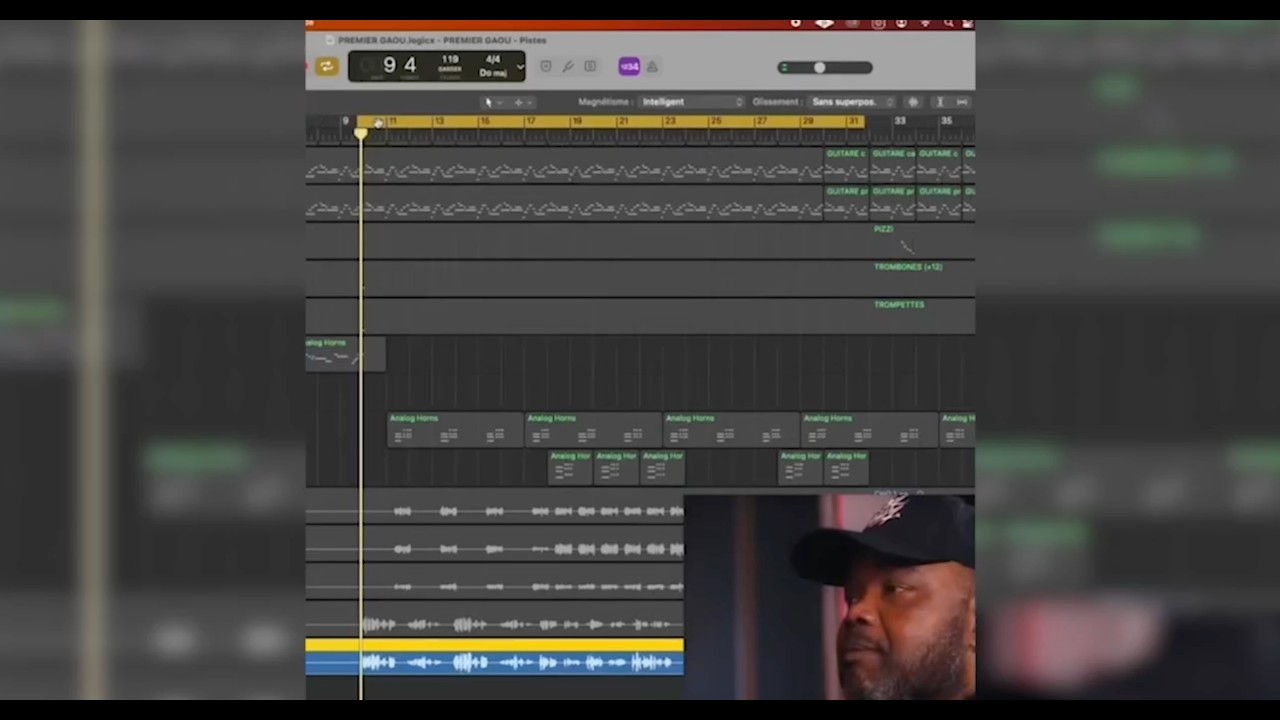Select the short Analog Hor region at bar 18
The width and height of the screenshot is (1280, 720).
click(570, 467)
